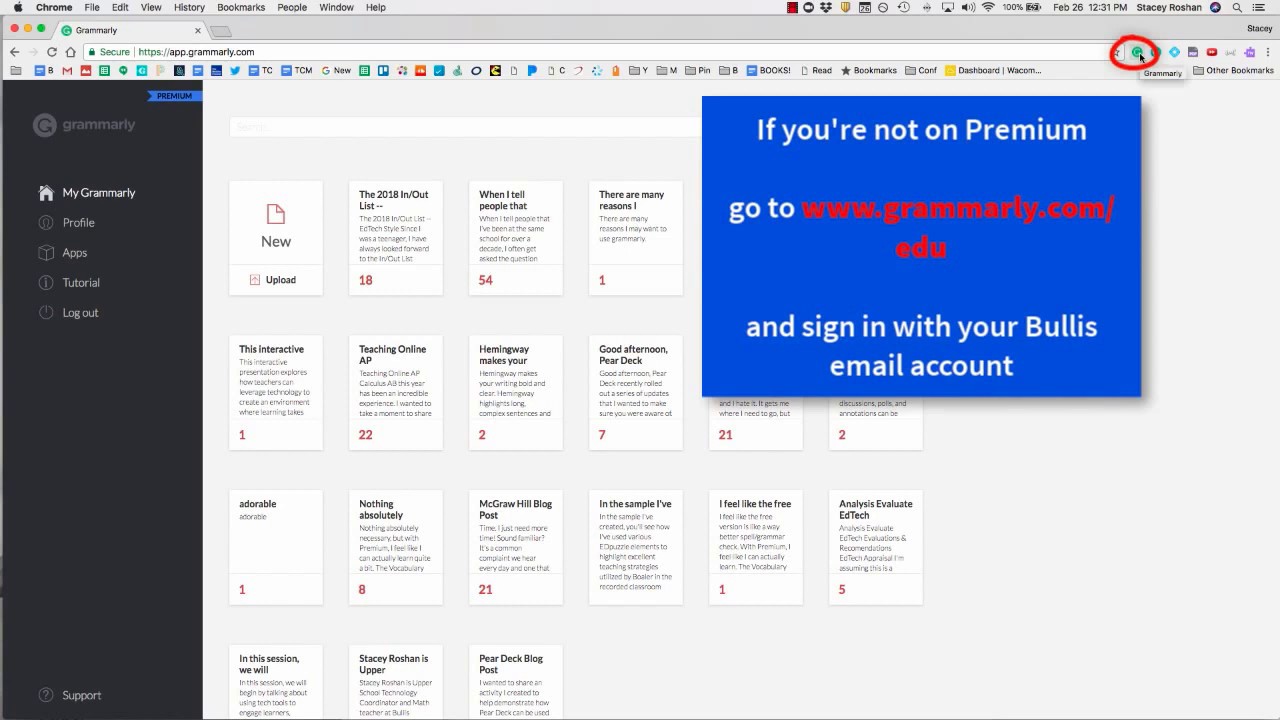Viewport: 1280px width, 720px height.
Task: Close the Grammarly tab
Action: (x=197, y=30)
